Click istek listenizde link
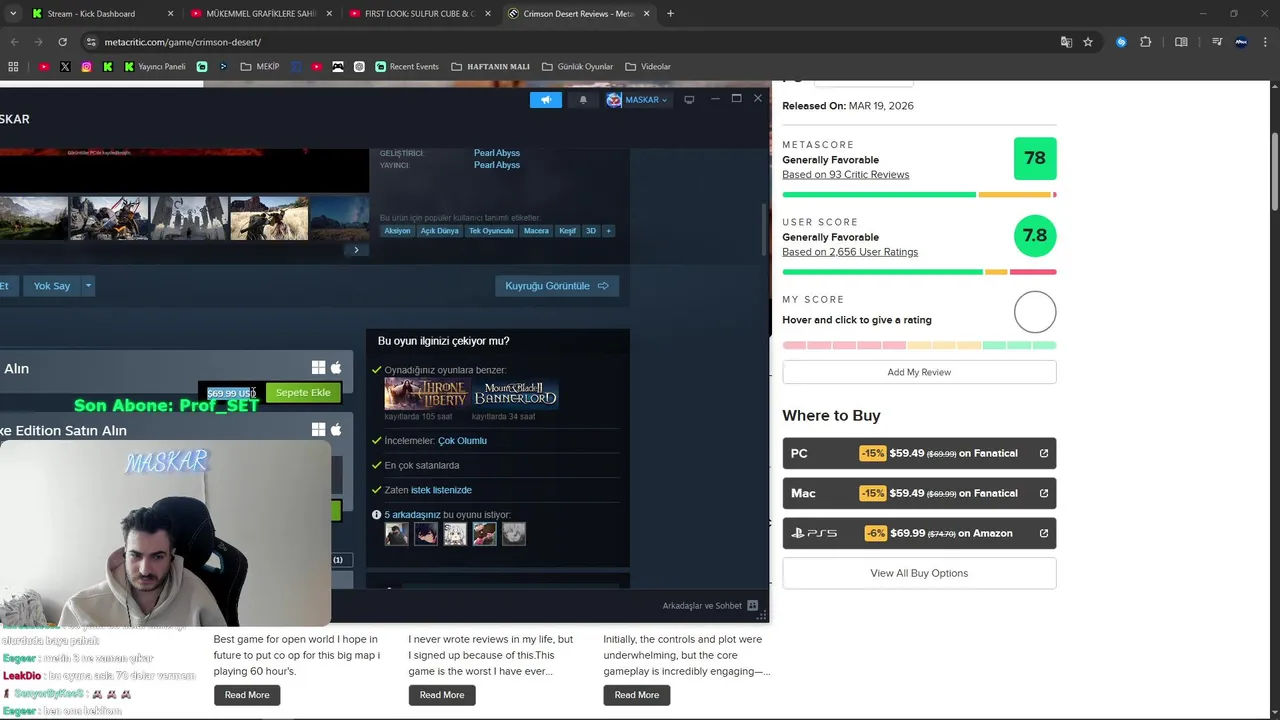Image resolution: width=1280 pixels, height=720 pixels. pos(441,490)
